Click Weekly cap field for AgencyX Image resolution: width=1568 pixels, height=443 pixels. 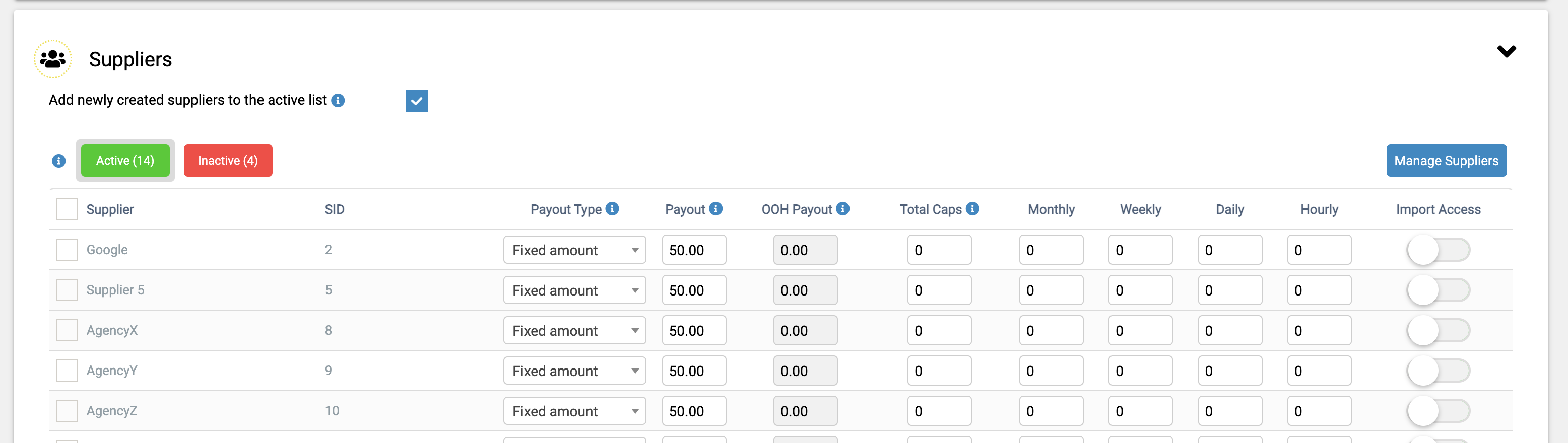pos(1141,330)
